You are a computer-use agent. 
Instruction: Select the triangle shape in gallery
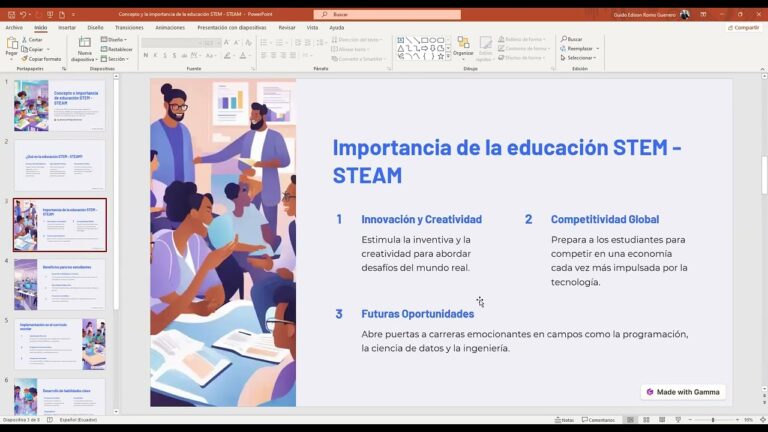401,48
